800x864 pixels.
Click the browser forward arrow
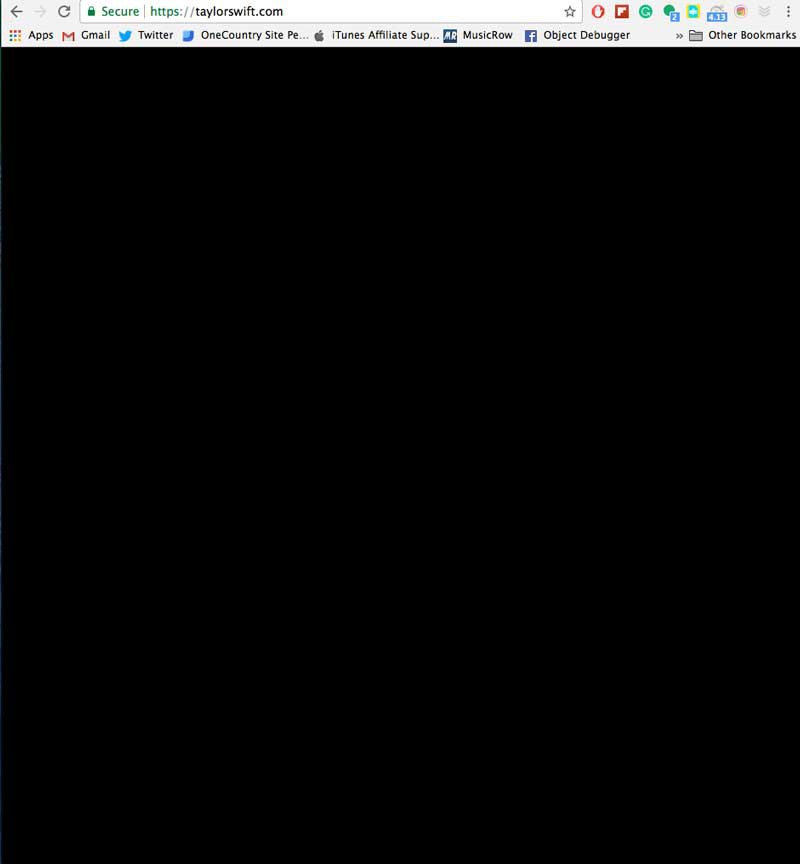(x=41, y=12)
